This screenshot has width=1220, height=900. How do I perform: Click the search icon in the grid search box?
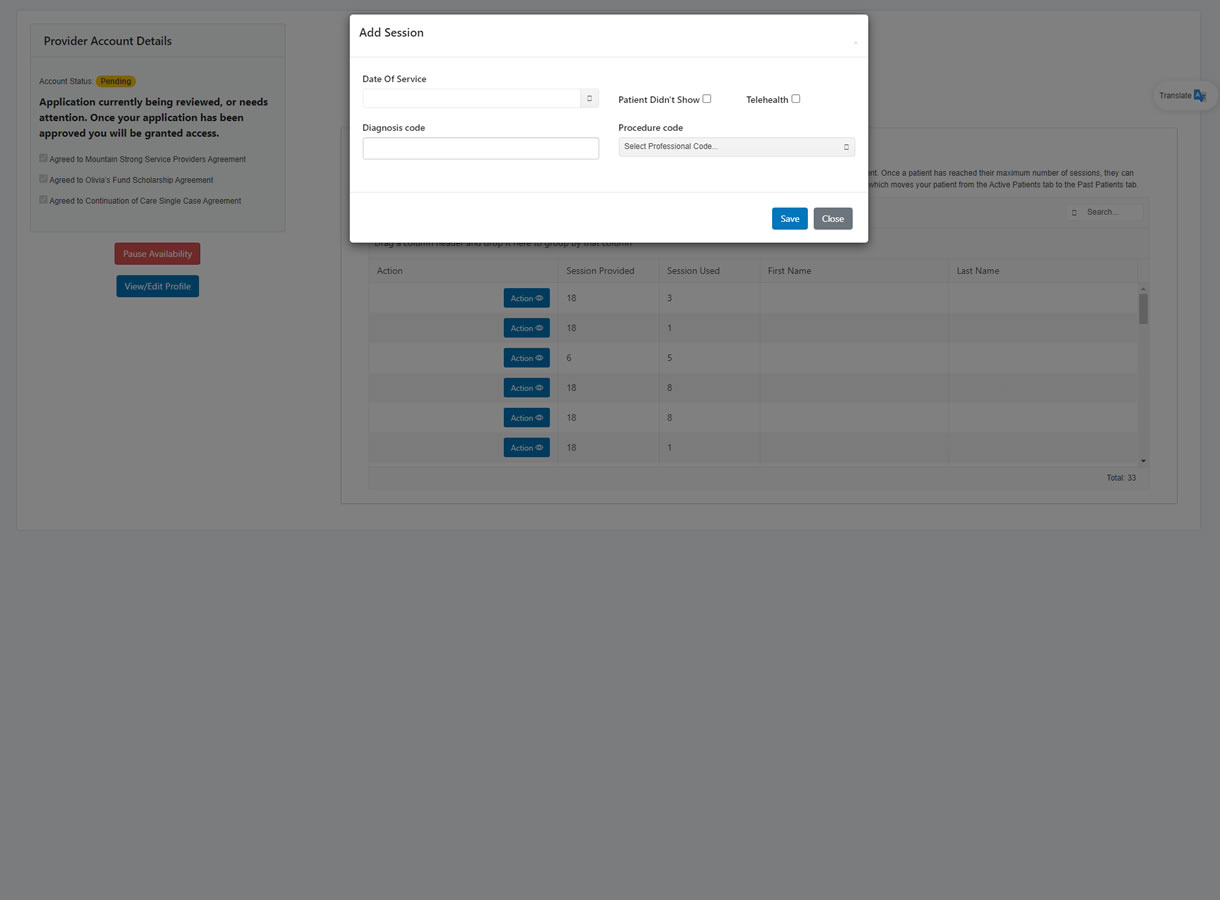[x=1074, y=213]
